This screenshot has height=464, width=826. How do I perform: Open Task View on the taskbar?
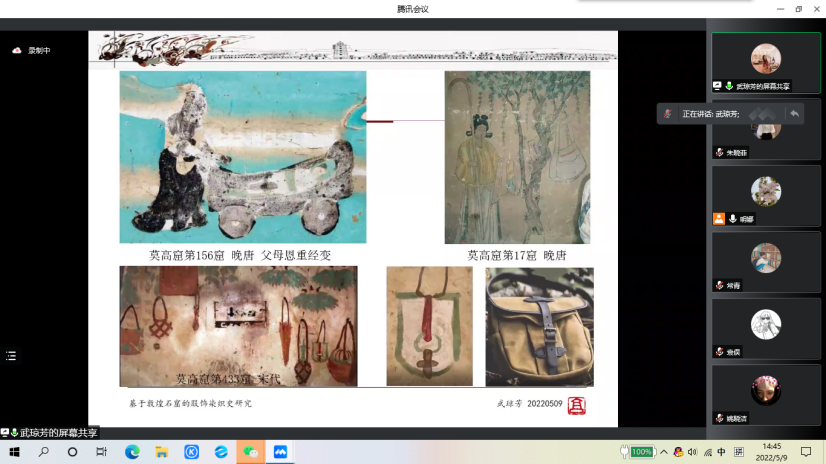coord(102,452)
